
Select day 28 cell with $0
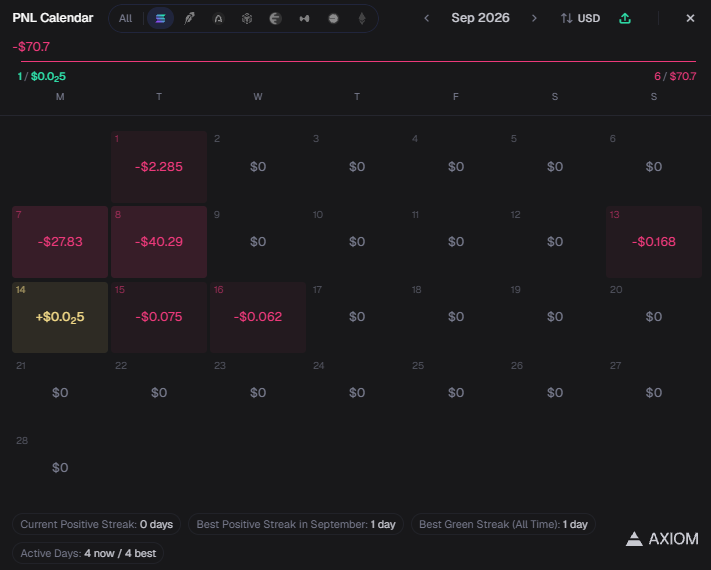coord(60,468)
